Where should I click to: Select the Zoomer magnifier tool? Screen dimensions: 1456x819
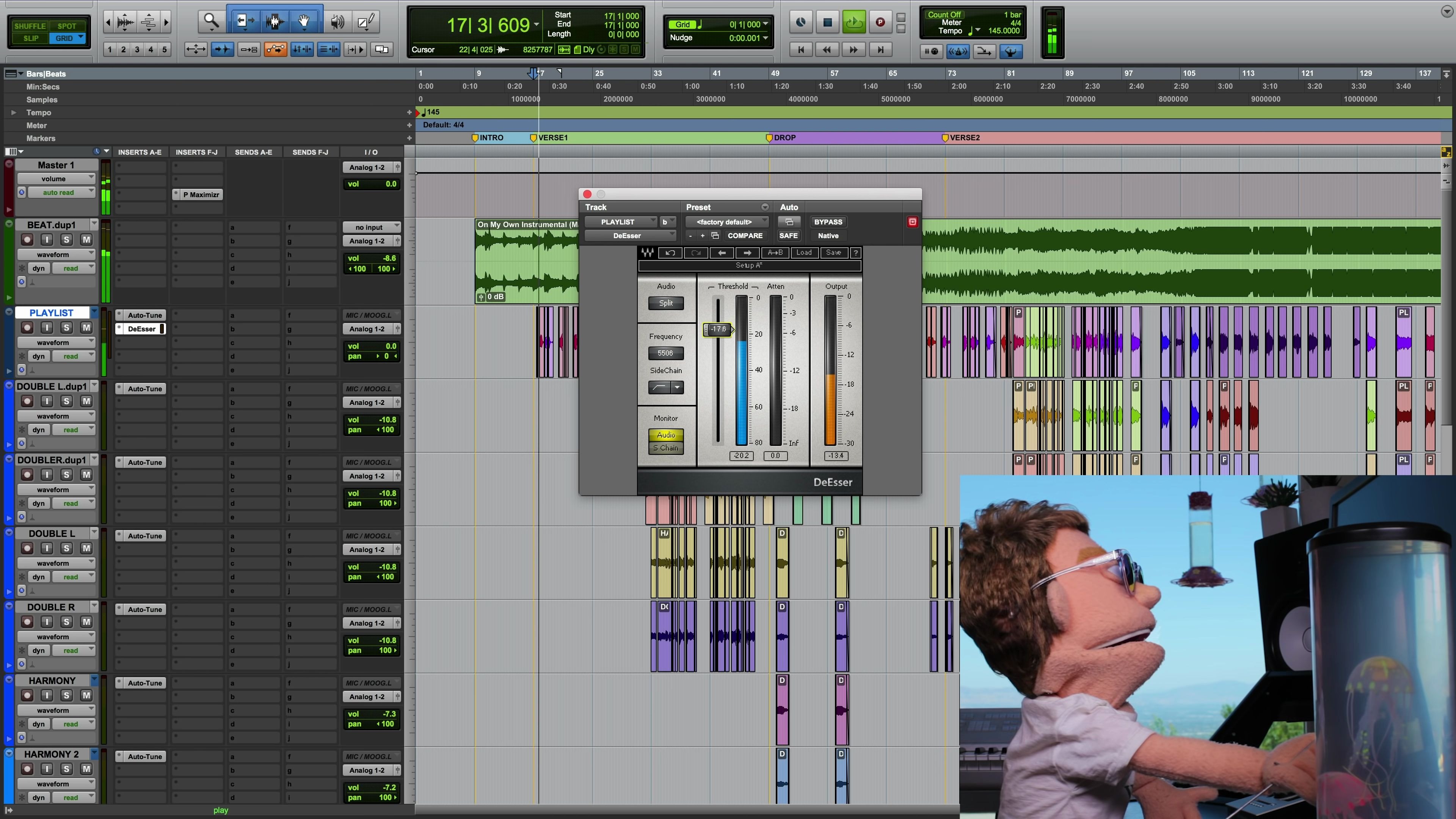tap(212, 22)
